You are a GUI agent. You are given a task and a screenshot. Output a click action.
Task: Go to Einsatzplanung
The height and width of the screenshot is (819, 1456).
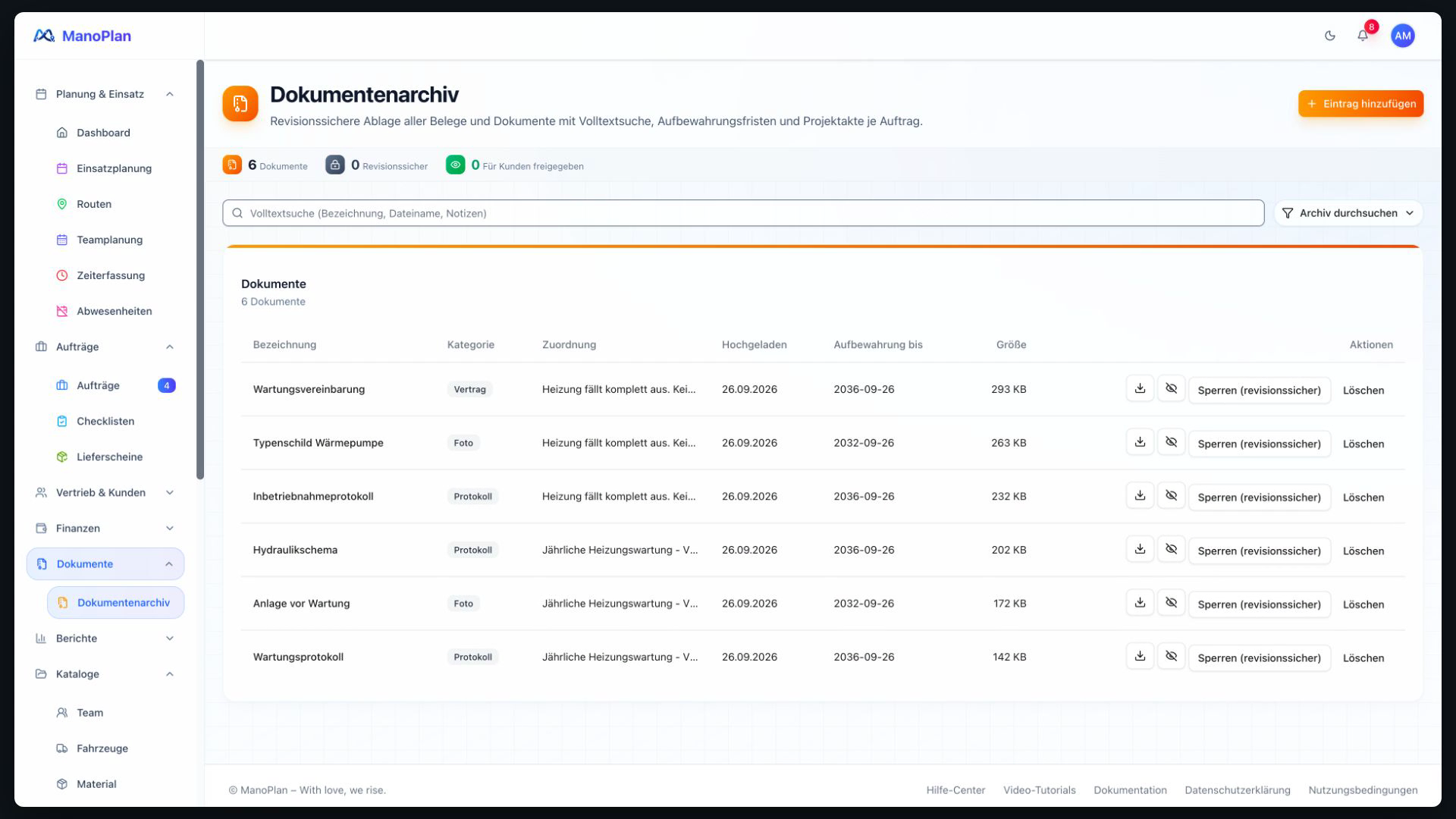coord(115,168)
